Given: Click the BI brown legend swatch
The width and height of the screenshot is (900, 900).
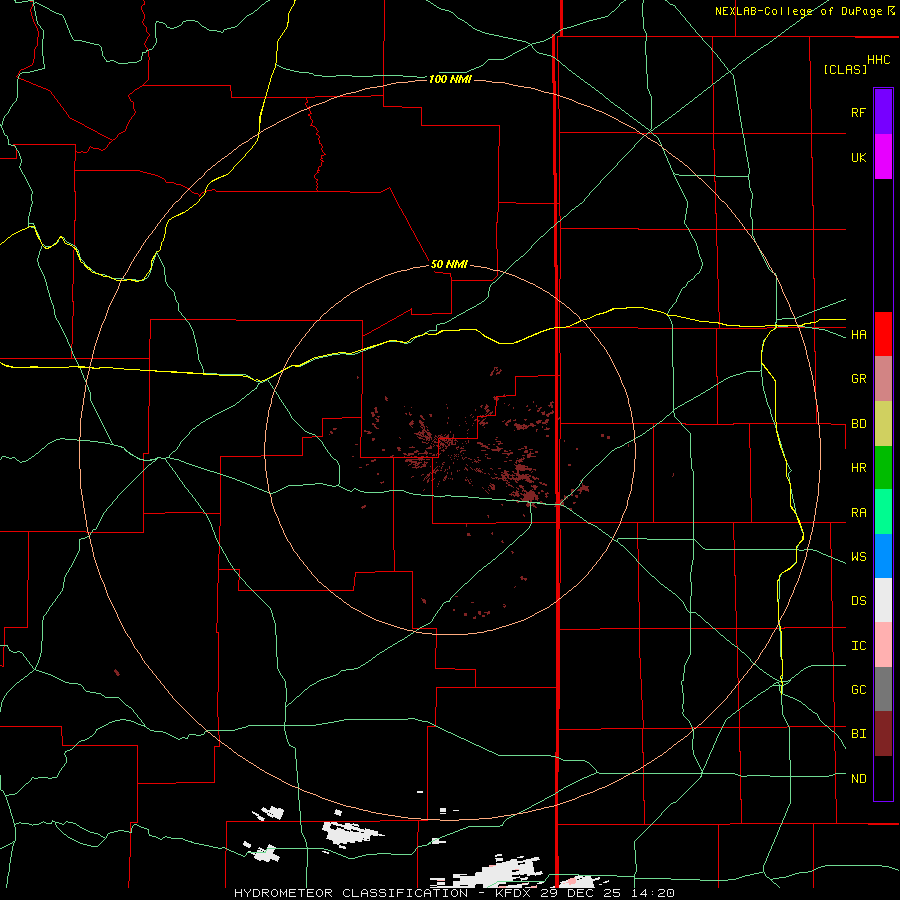Looking at the screenshot, I should point(883,734).
